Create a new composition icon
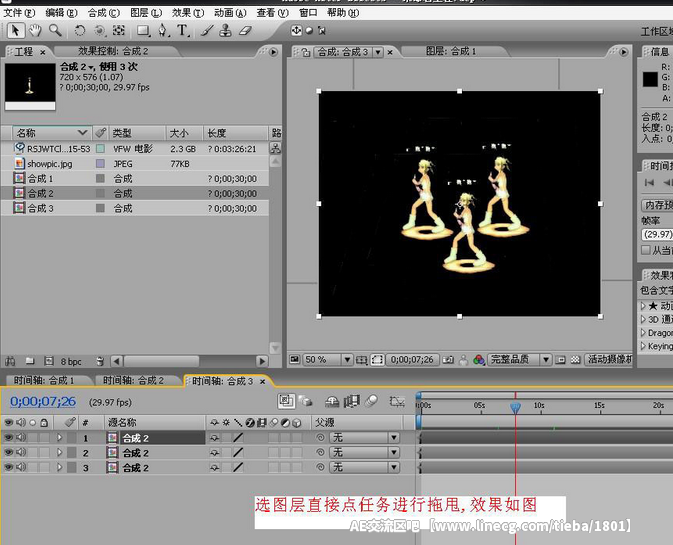This screenshot has height=545, width=673. pyautogui.click(x=49, y=361)
